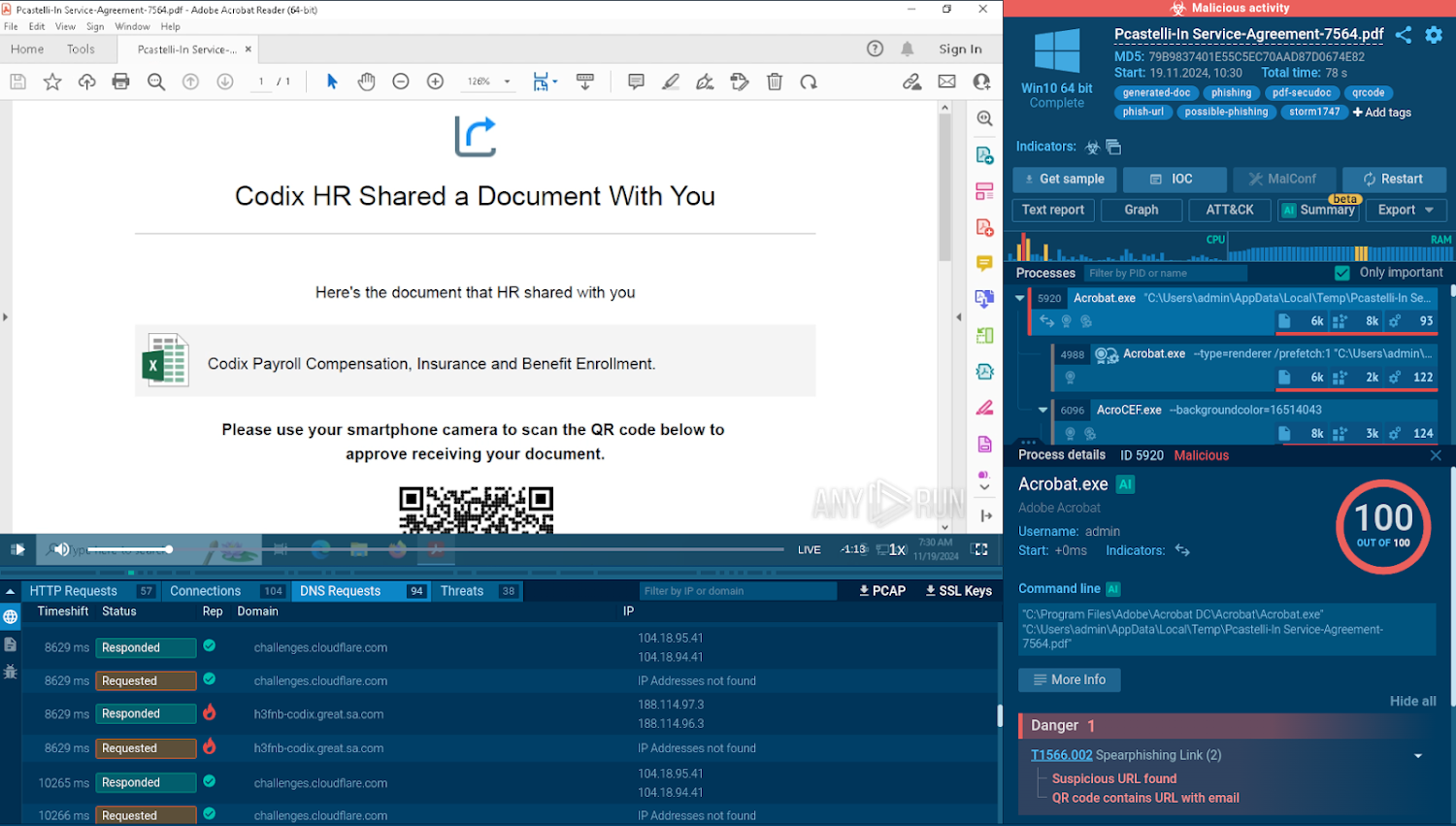Expand the T1566.002 Spearphishing Link entry
This screenshot has width=1456, height=826.
1418,756
